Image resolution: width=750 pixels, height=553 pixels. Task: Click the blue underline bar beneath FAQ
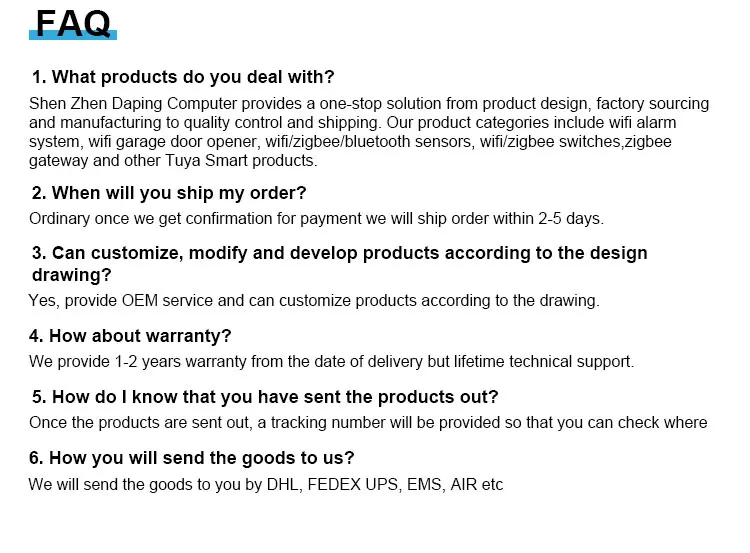coord(72,36)
